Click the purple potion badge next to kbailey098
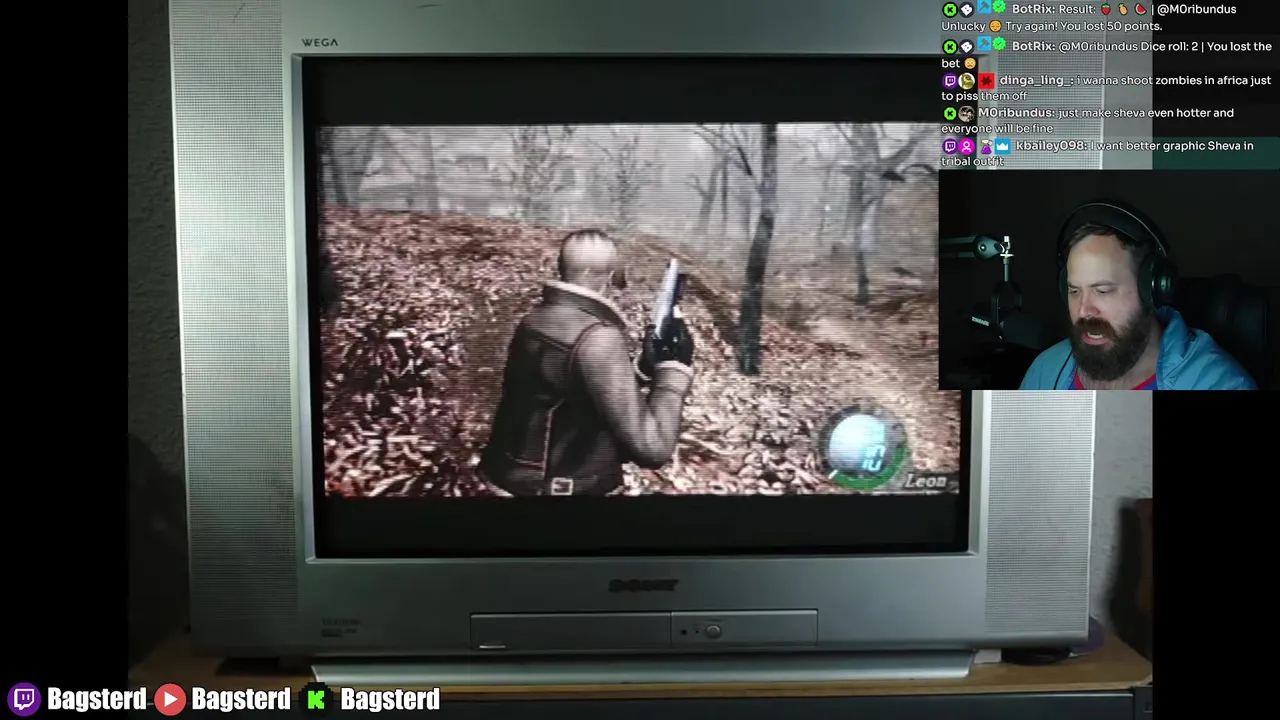The height and width of the screenshot is (720, 1280). point(986,146)
